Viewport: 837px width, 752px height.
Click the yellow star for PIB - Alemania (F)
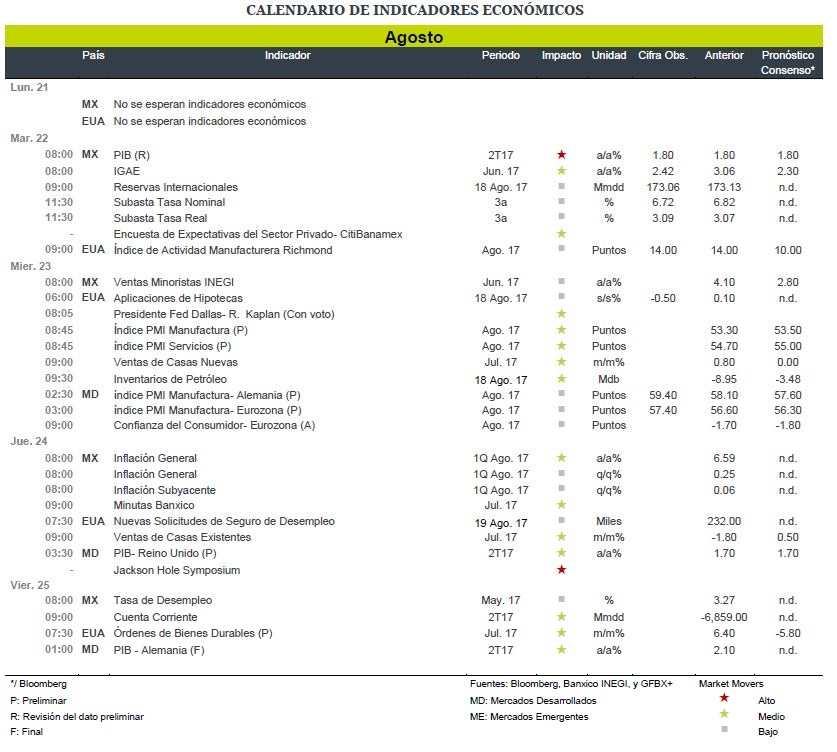[561, 650]
